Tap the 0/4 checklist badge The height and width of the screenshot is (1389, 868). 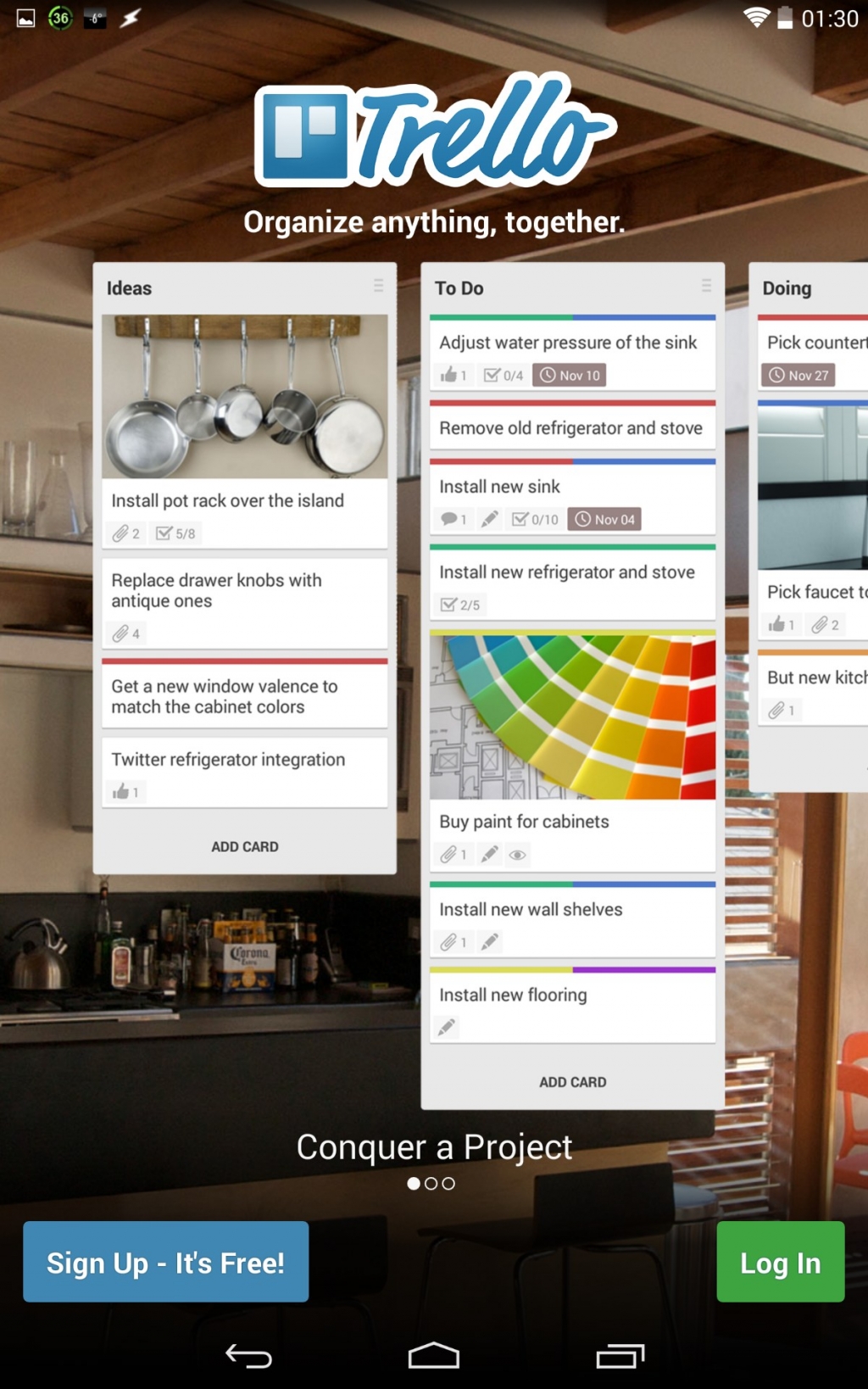pos(504,375)
